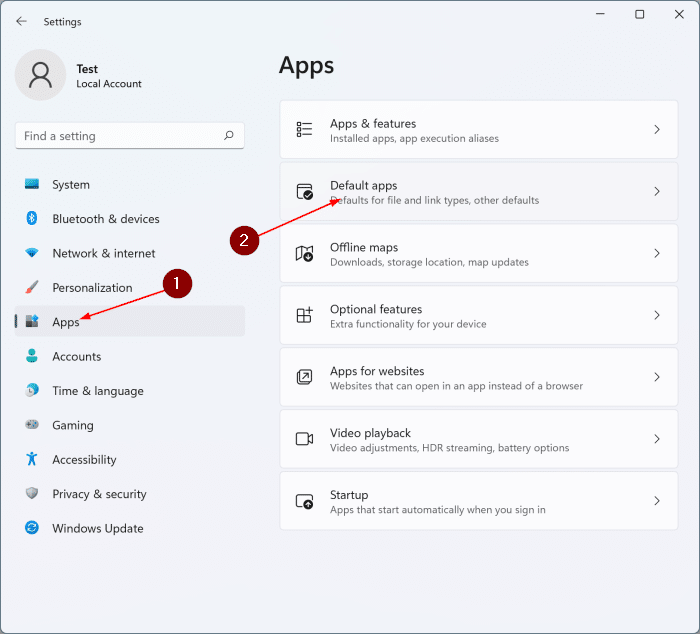700x634 pixels.
Task: Click the Local Account label
Action: point(108,83)
